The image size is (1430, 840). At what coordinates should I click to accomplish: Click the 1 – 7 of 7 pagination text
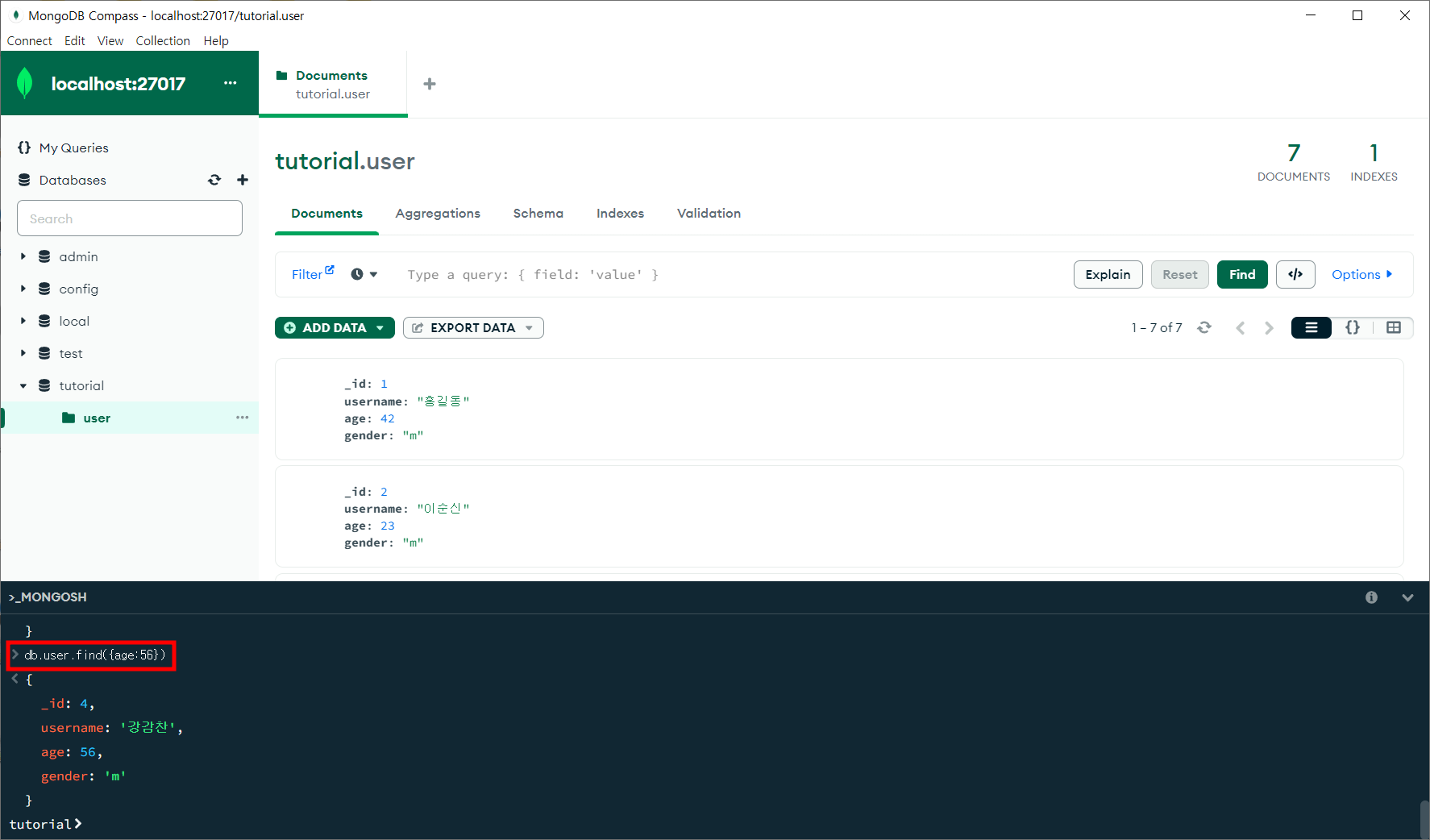click(x=1157, y=327)
